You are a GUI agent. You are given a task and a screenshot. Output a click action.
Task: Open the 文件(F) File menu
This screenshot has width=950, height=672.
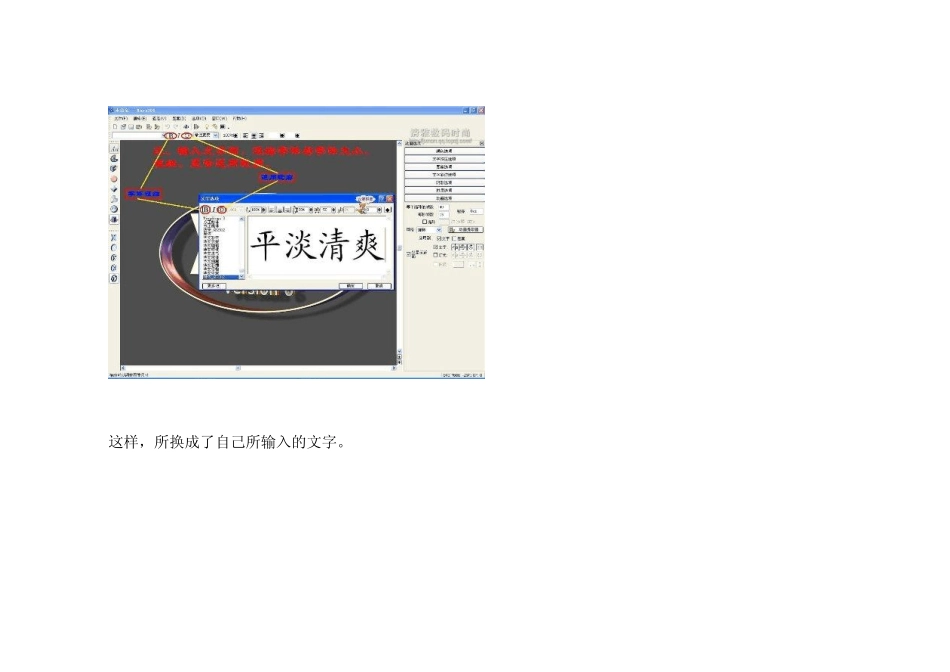pos(121,118)
